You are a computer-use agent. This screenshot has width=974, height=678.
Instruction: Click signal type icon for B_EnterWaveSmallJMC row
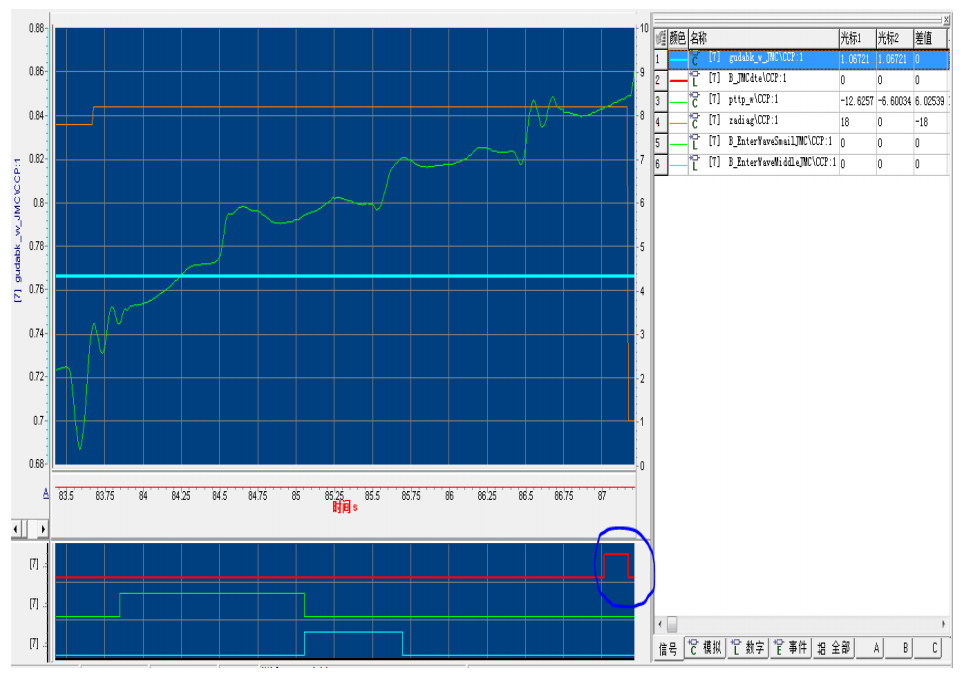tap(695, 143)
